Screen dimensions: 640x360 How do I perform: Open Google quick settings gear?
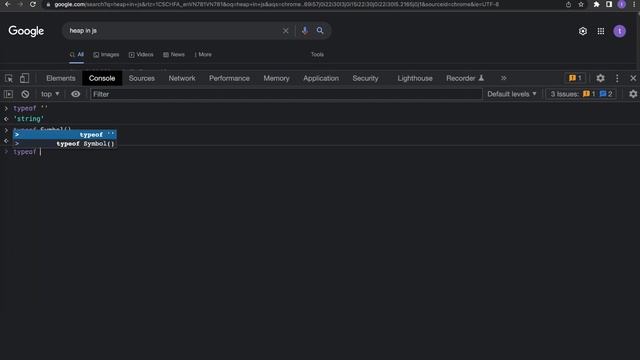(x=583, y=31)
